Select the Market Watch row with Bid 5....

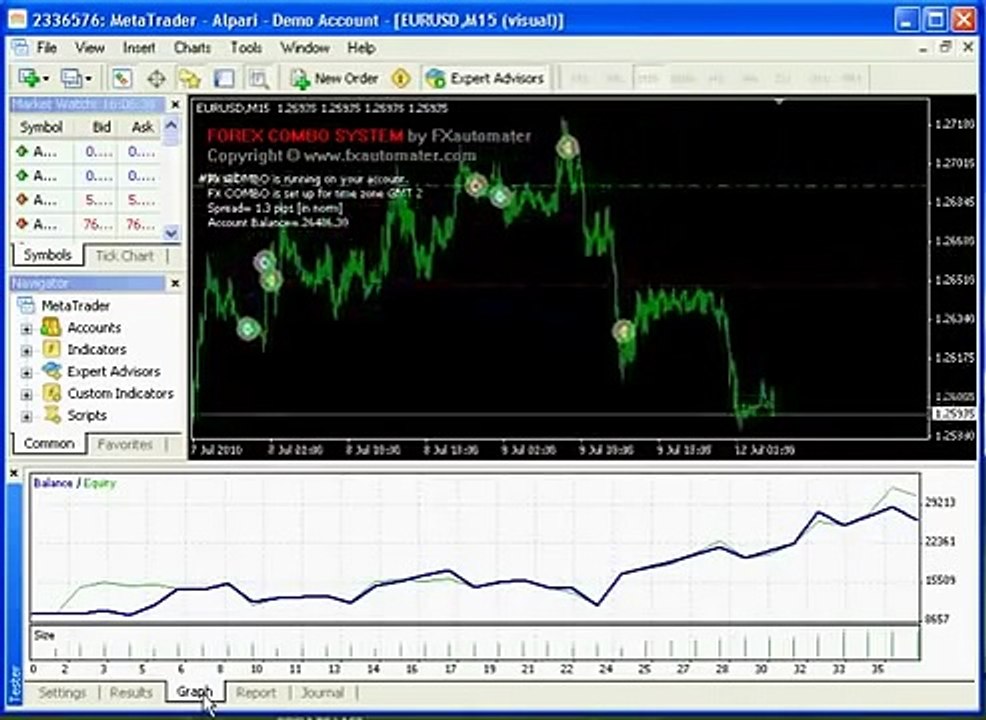(x=87, y=200)
